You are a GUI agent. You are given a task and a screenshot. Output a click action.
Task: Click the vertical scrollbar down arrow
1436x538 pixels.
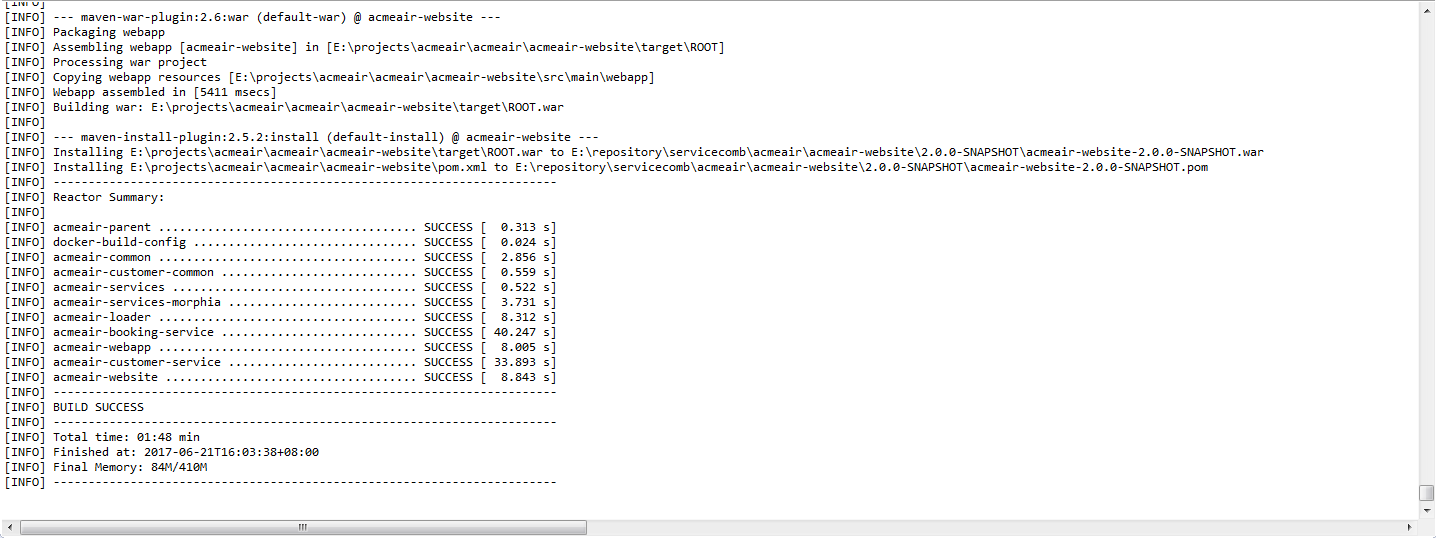(x=1427, y=511)
